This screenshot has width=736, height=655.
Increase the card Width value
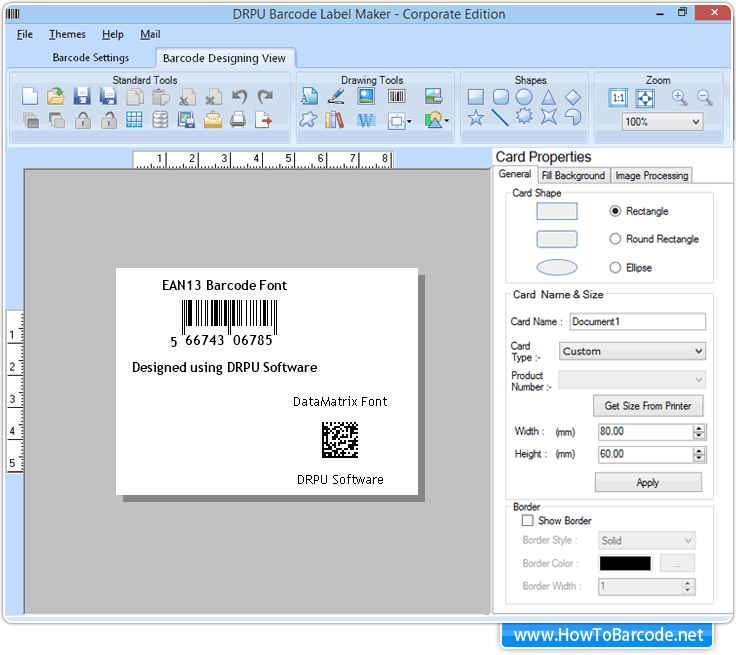tap(699, 428)
